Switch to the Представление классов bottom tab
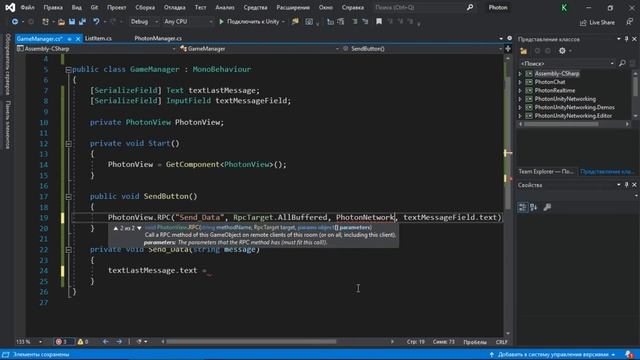The height and width of the screenshot is (360, 640). click(x=607, y=171)
